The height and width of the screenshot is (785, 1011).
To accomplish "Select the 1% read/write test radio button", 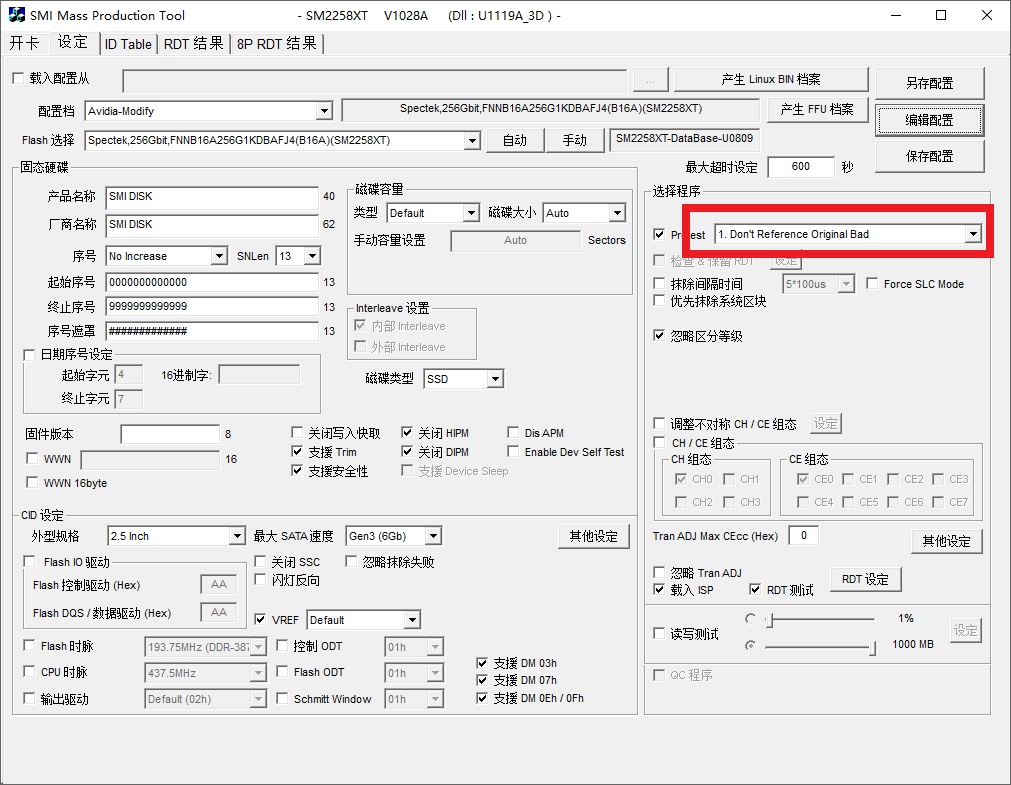I will [x=751, y=619].
